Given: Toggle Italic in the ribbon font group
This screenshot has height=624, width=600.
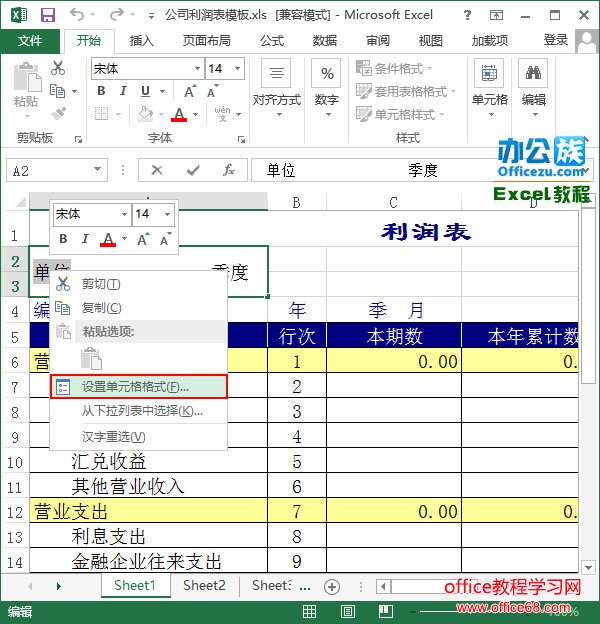Looking at the screenshot, I should [123, 91].
